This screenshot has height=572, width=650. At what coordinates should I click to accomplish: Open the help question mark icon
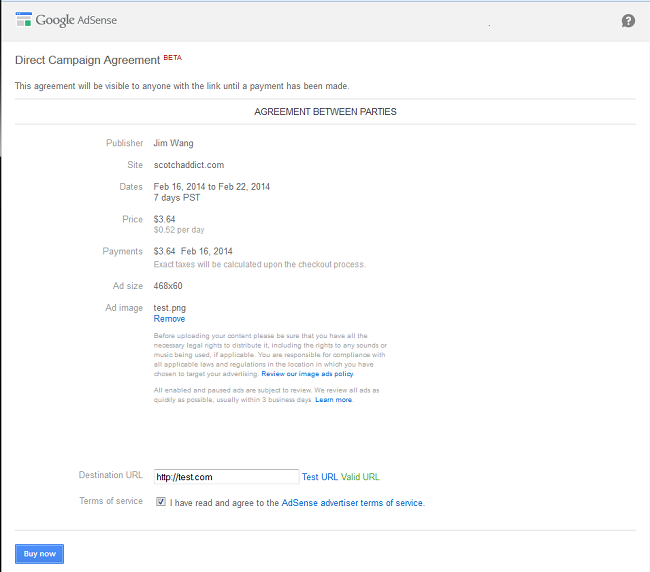628,20
